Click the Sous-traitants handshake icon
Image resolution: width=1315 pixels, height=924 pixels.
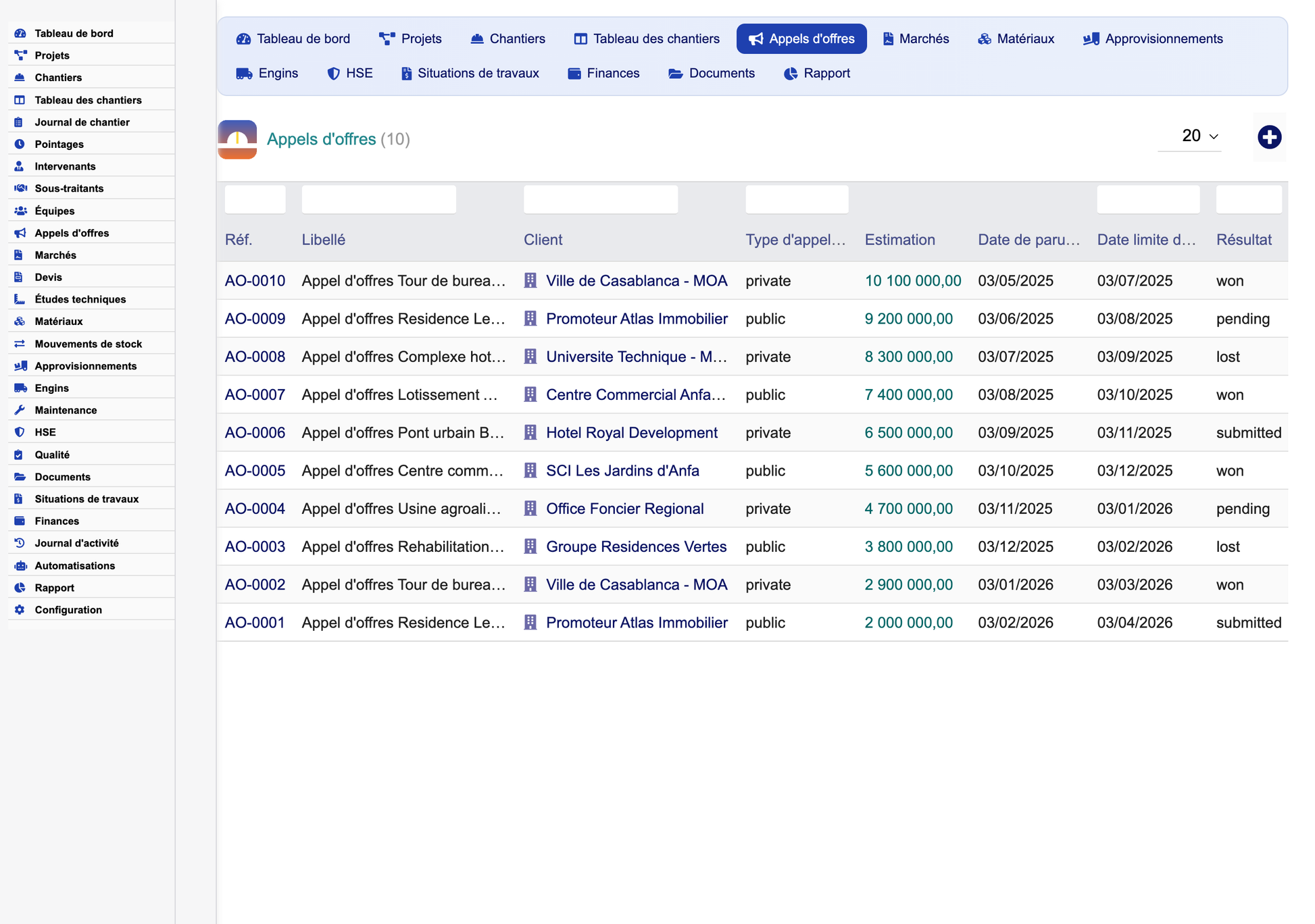point(20,188)
